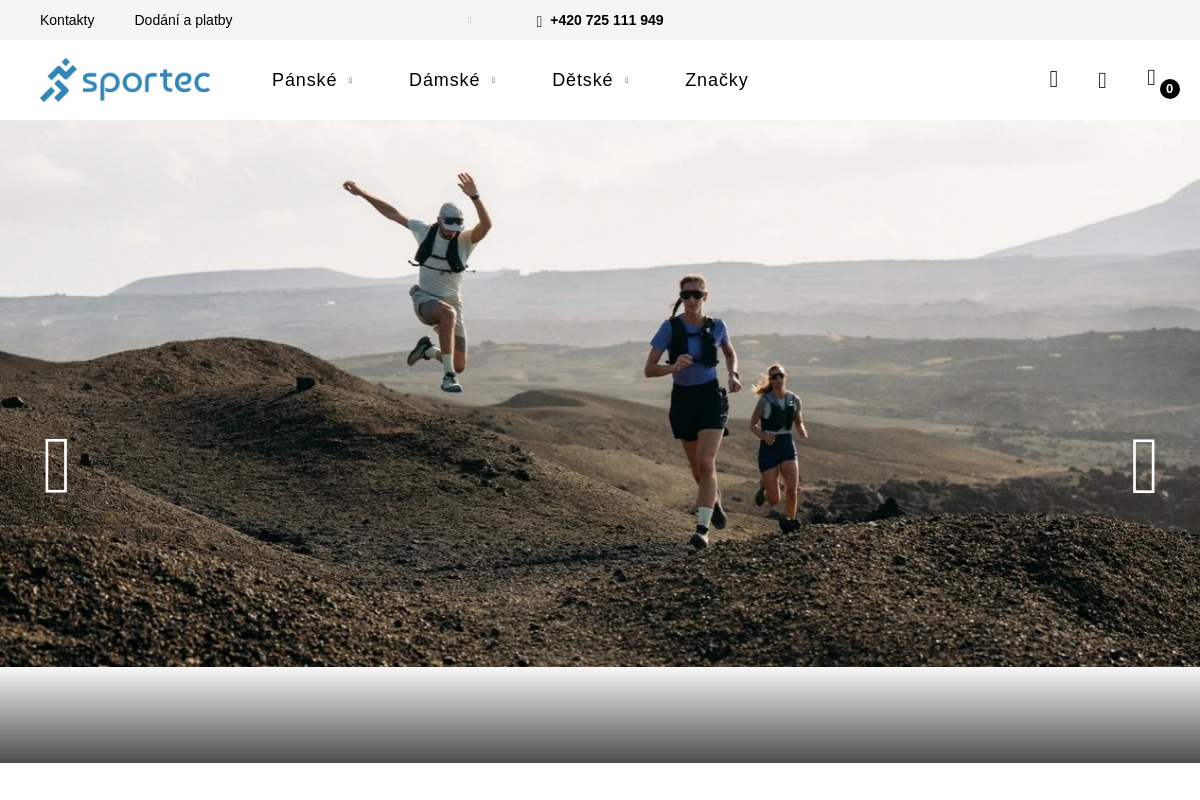Click the carousel right arrow
The height and width of the screenshot is (800, 1200).
[x=1144, y=466]
